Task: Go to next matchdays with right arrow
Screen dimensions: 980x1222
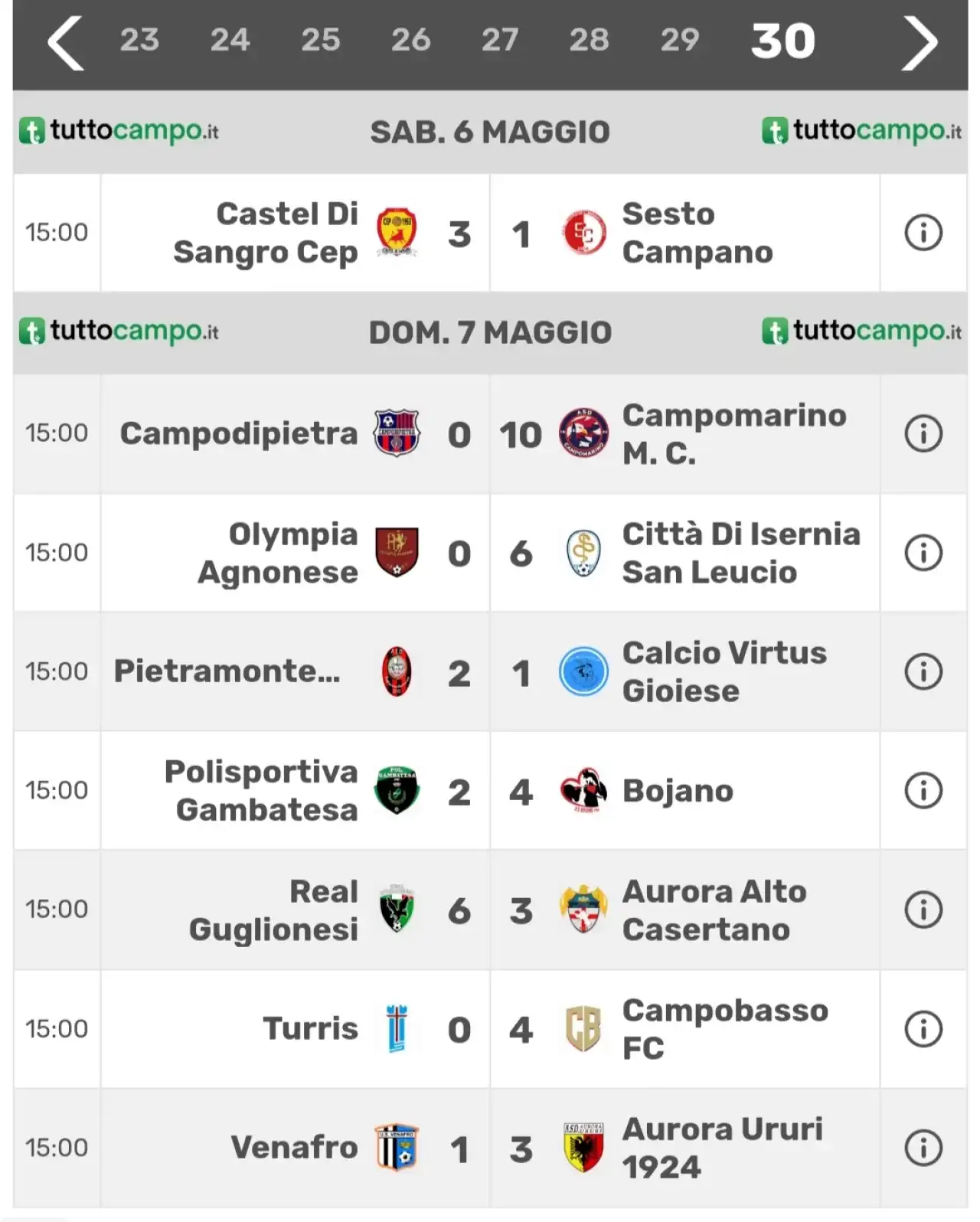Action: (x=919, y=44)
